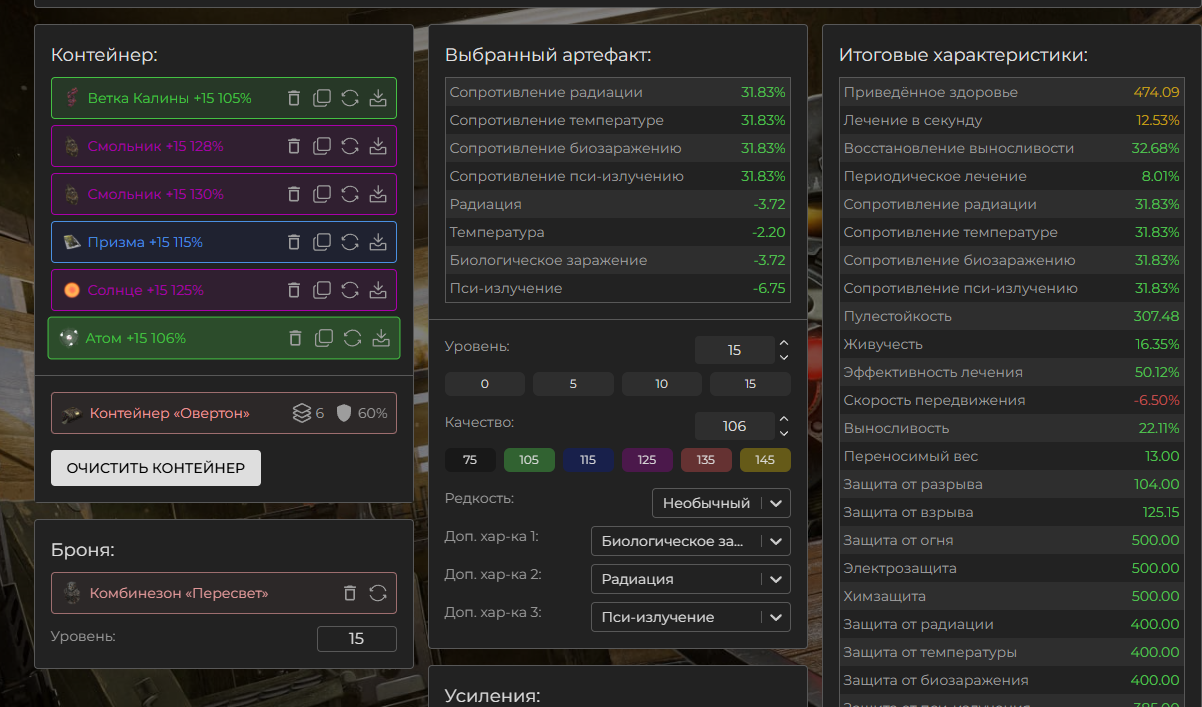Save the Атом +15 106% artifact
The width and height of the screenshot is (1202, 707).
381,338
